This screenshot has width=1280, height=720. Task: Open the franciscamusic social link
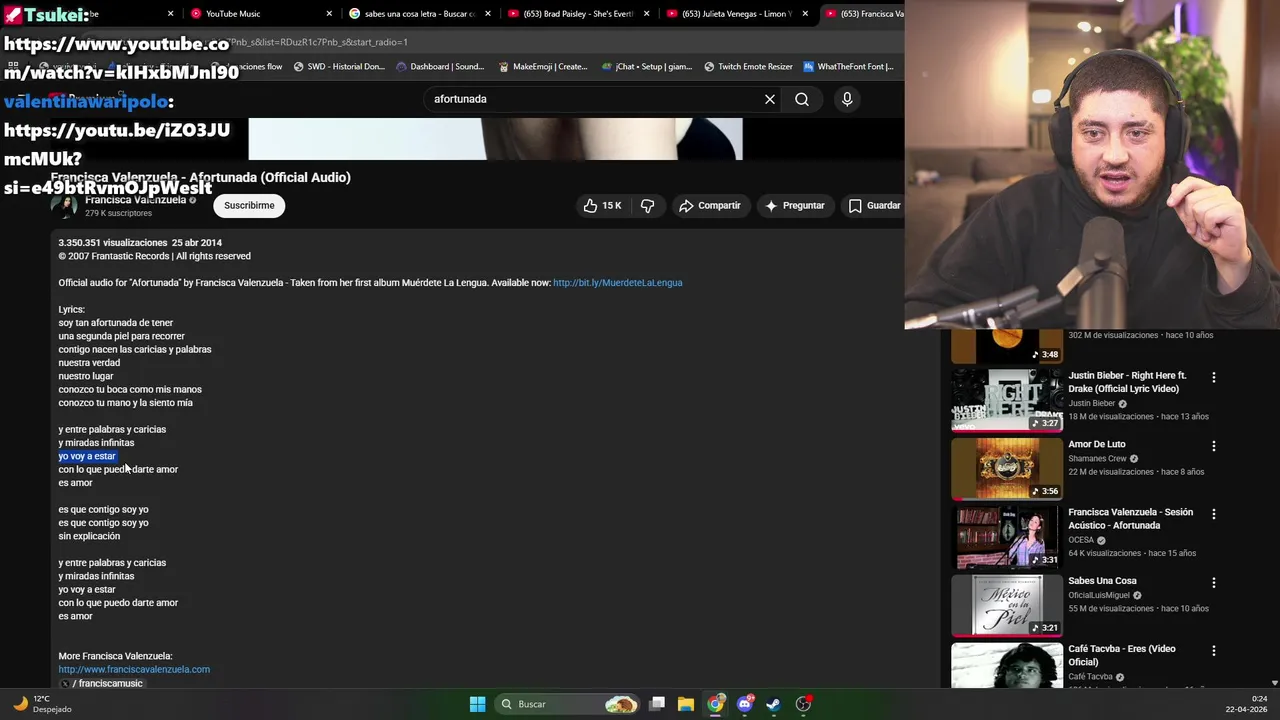102,683
